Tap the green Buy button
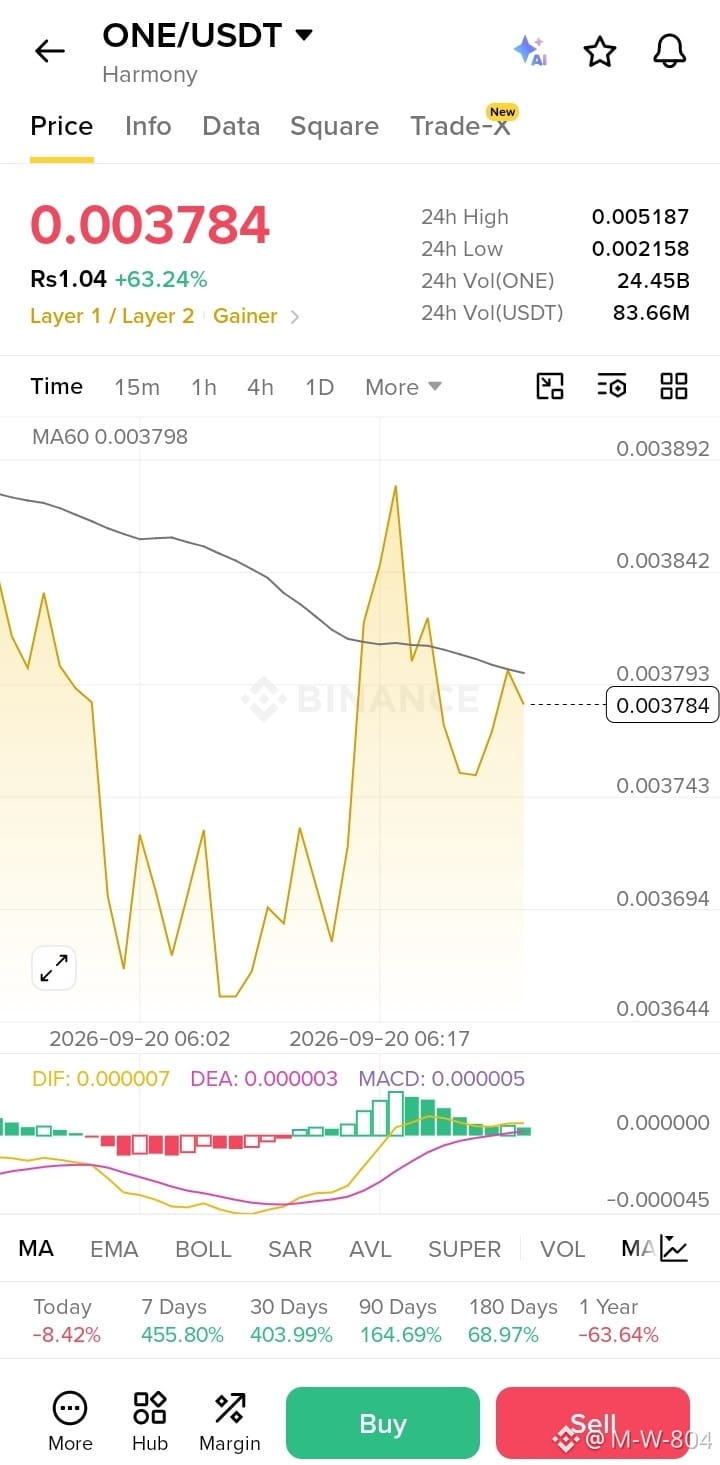 tap(383, 1423)
